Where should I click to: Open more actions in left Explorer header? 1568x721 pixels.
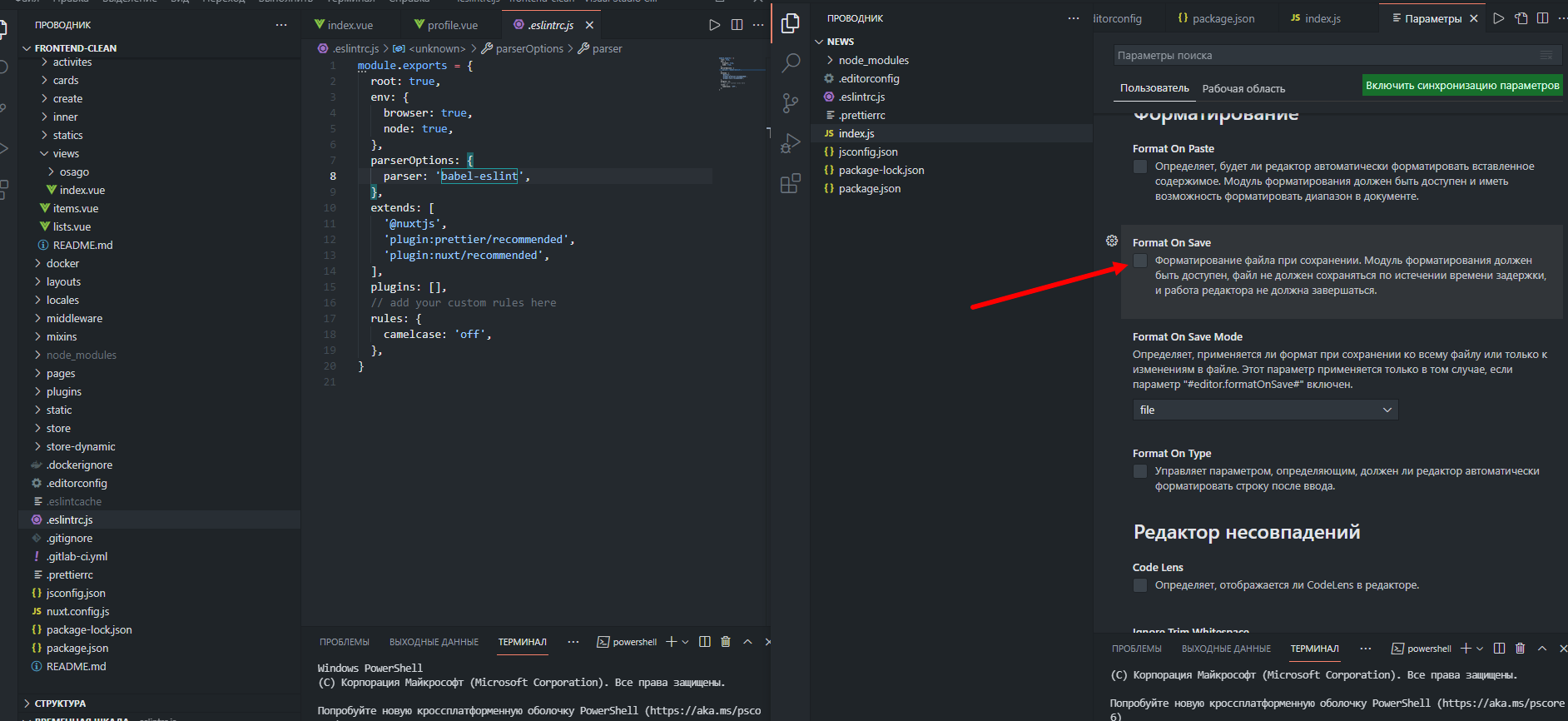[x=281, y=25]
